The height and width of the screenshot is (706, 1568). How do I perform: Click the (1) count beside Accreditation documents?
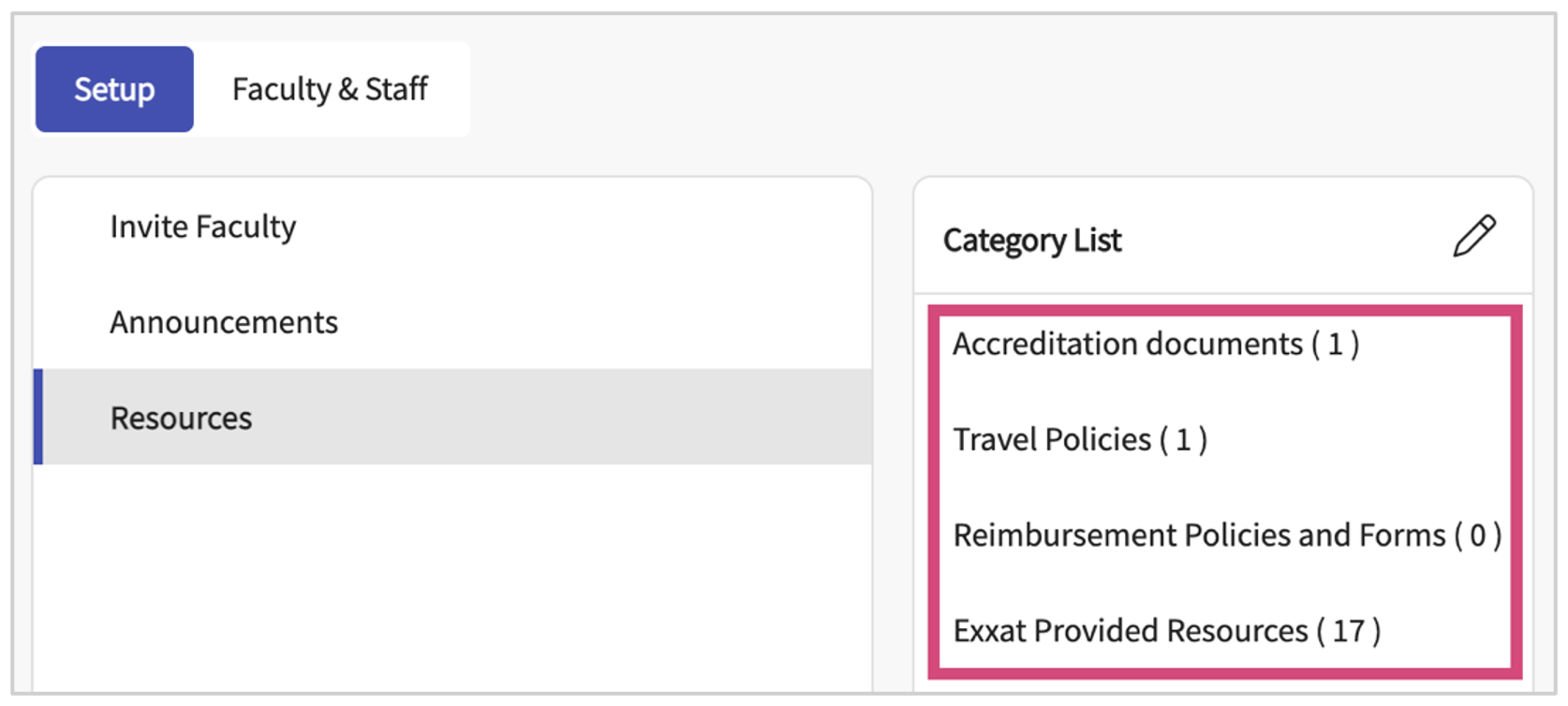tap(1335, 345)
